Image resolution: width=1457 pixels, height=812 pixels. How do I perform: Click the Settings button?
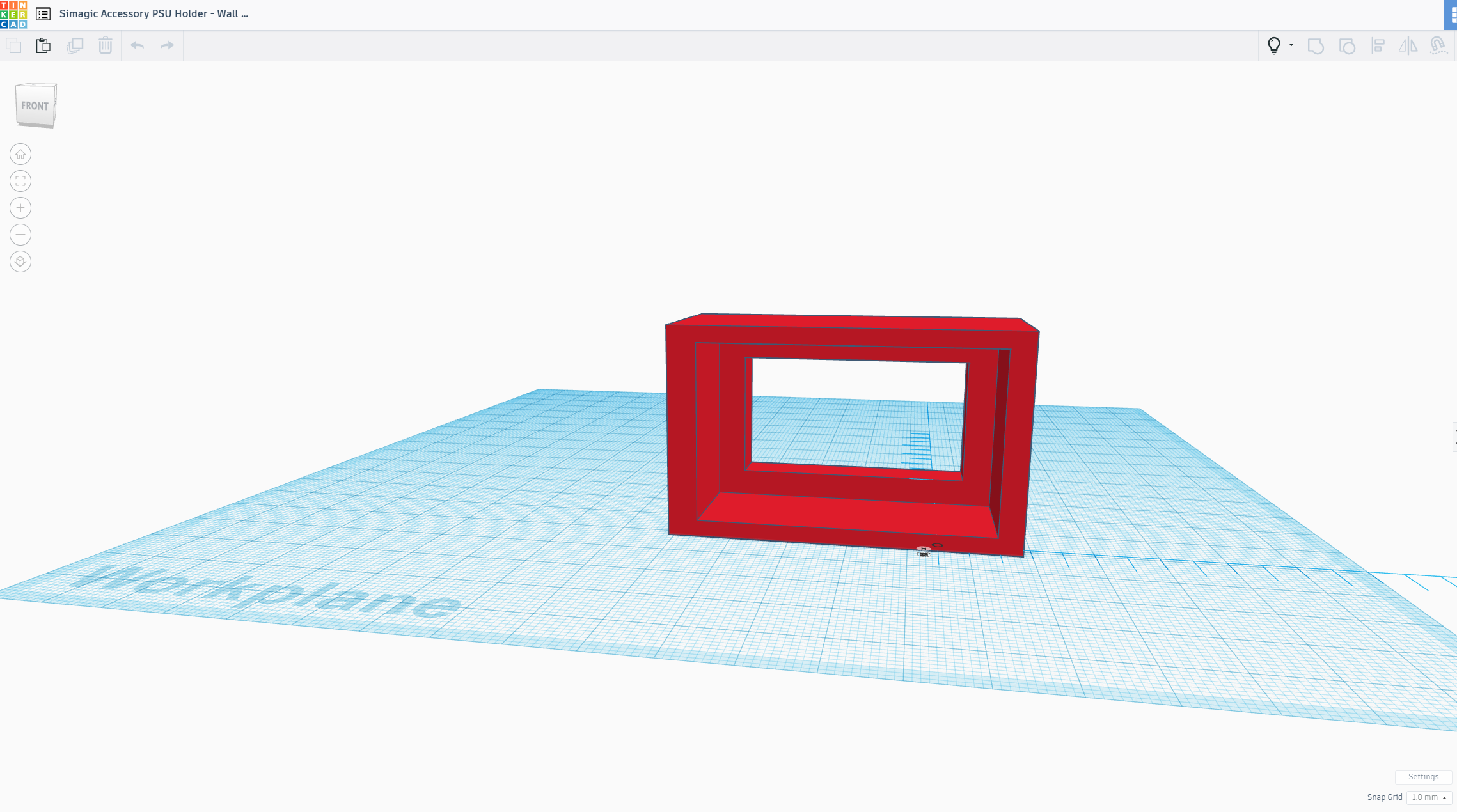point(1423,777)
